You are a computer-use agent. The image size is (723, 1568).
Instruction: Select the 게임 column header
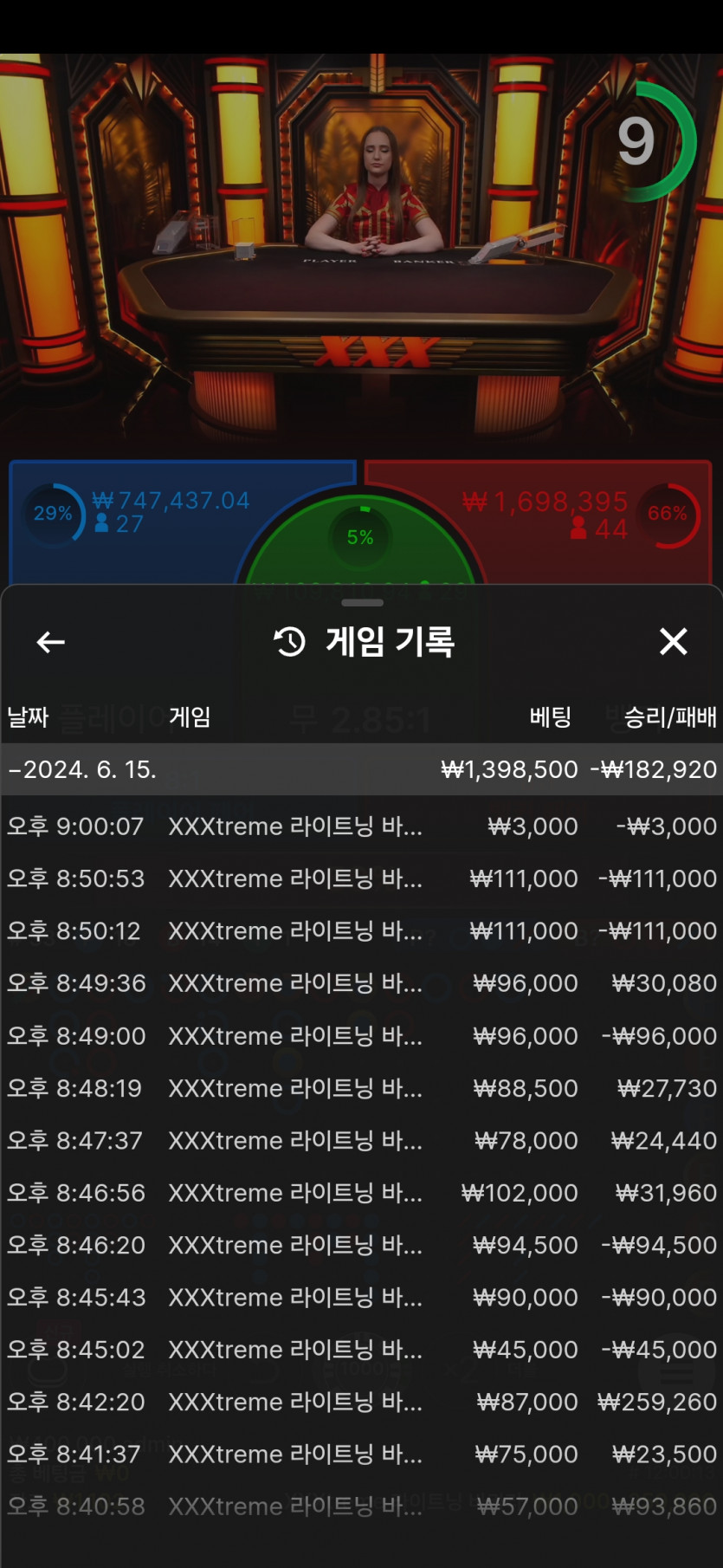pyautogui.click(x=190, y=717)
